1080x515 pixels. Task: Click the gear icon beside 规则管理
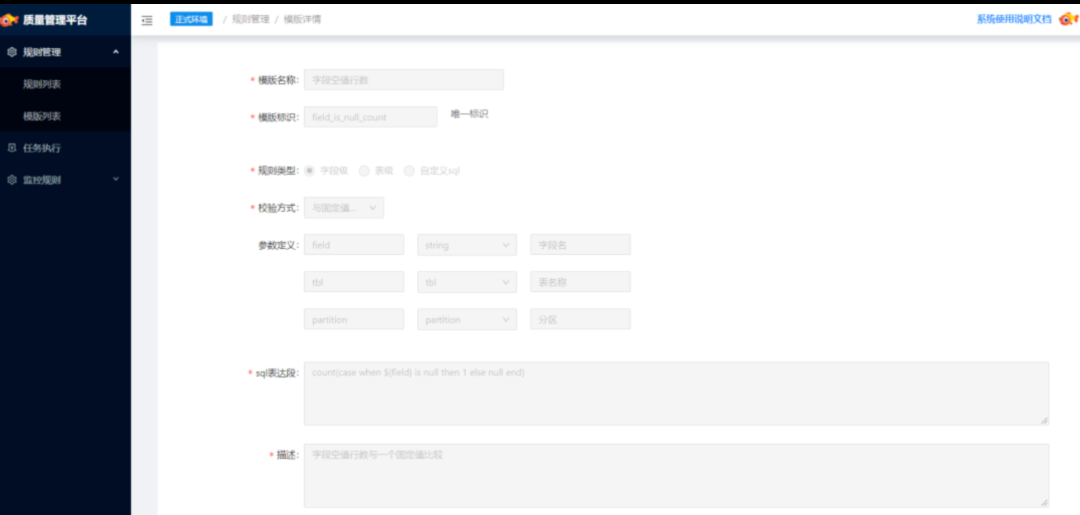coord(11,52)
